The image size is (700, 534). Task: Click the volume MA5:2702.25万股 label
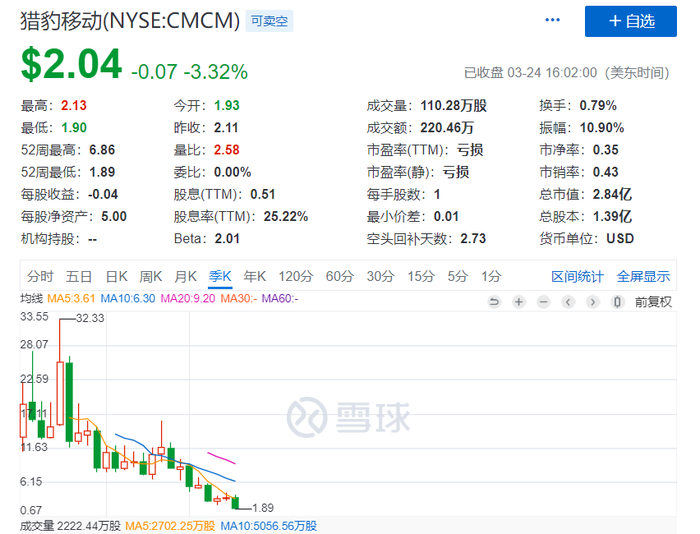tap(170, 526)
